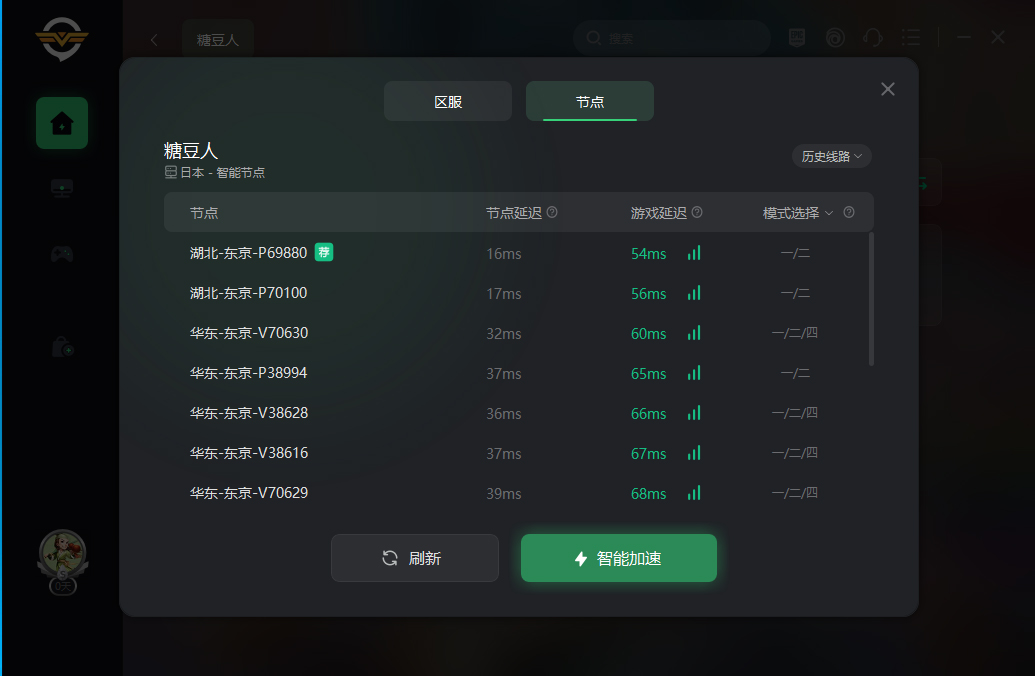The image size is (1035, 676).
Task: Click mode options for V70629 row
Action: coord(795,493)
